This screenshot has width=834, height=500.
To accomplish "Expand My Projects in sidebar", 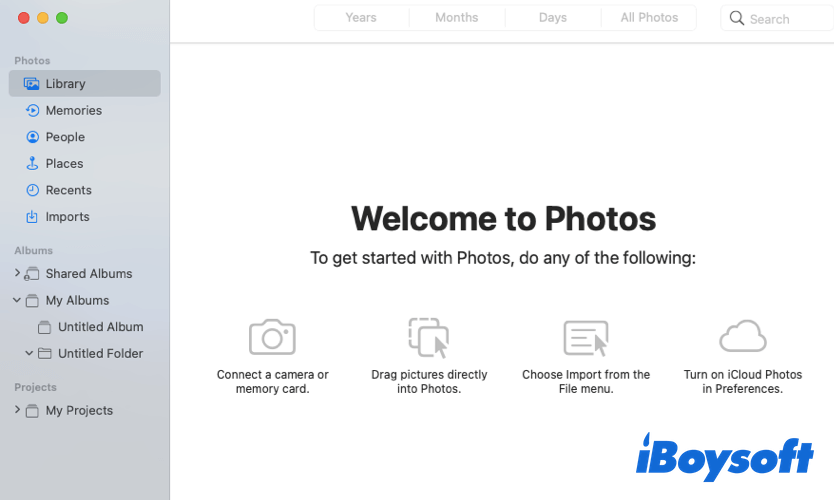I will click(17, 410).
